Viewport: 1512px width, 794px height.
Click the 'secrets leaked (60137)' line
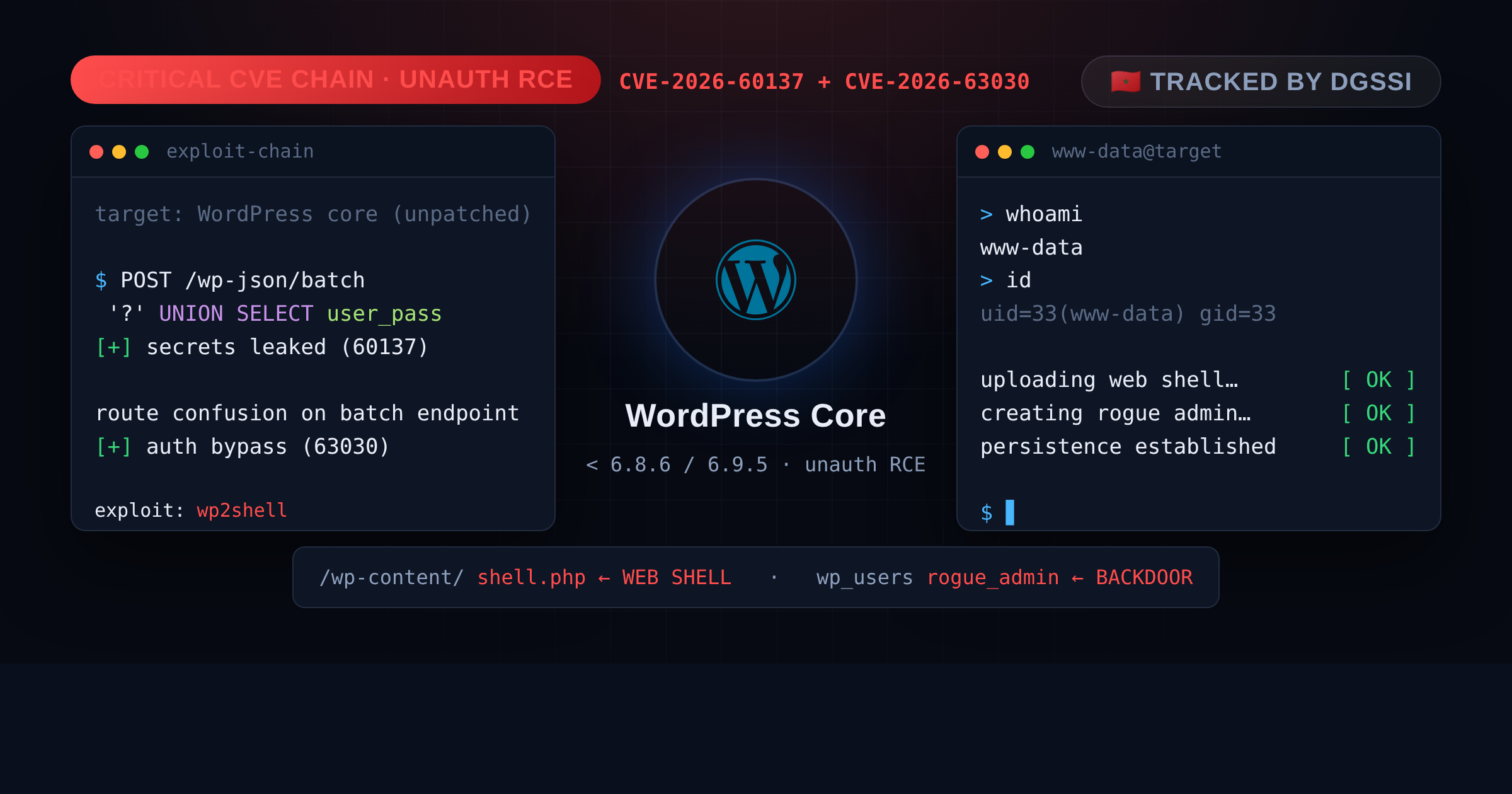point(261,347)
